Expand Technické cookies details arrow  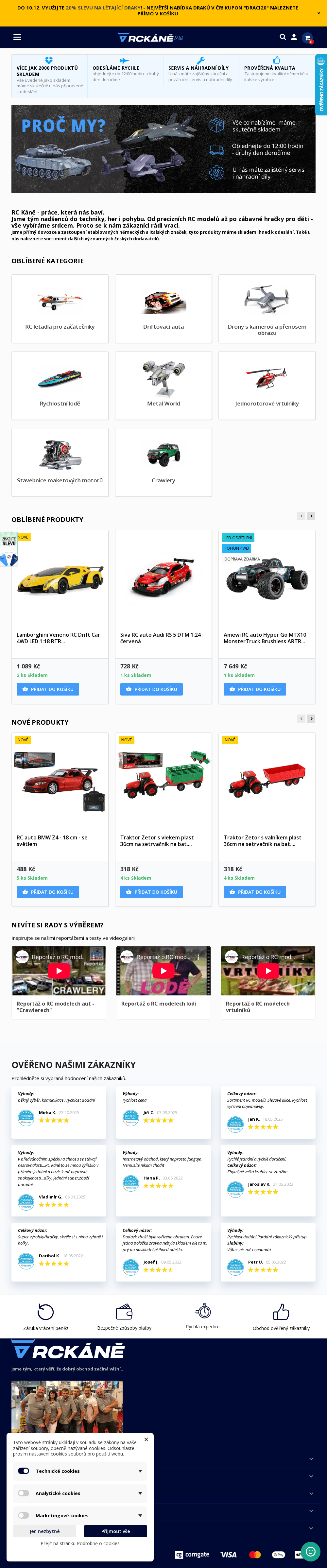pyautogui.click(x=140, y=1471)
